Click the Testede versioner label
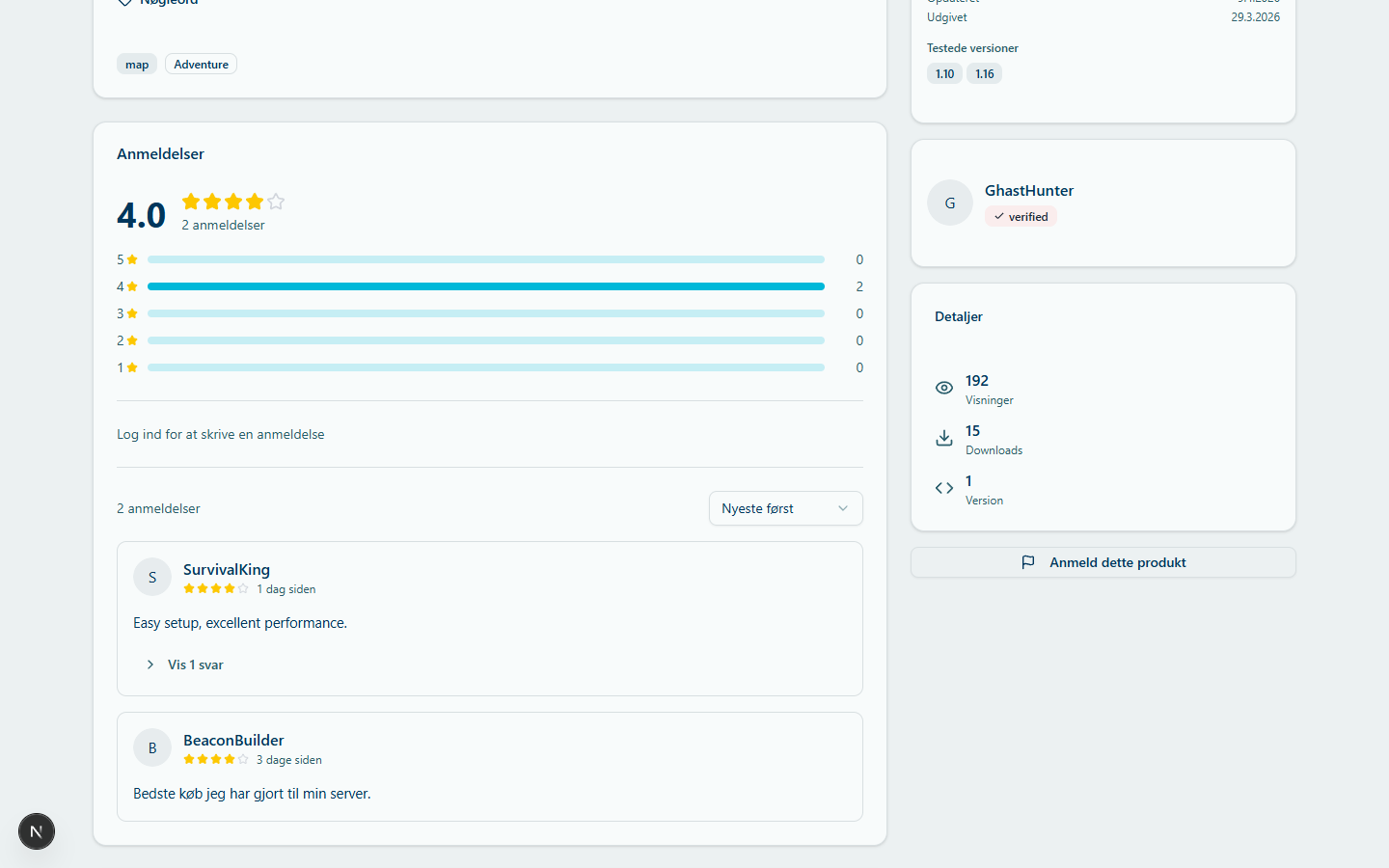The image size is (1389, 868). tap(972, 48)
